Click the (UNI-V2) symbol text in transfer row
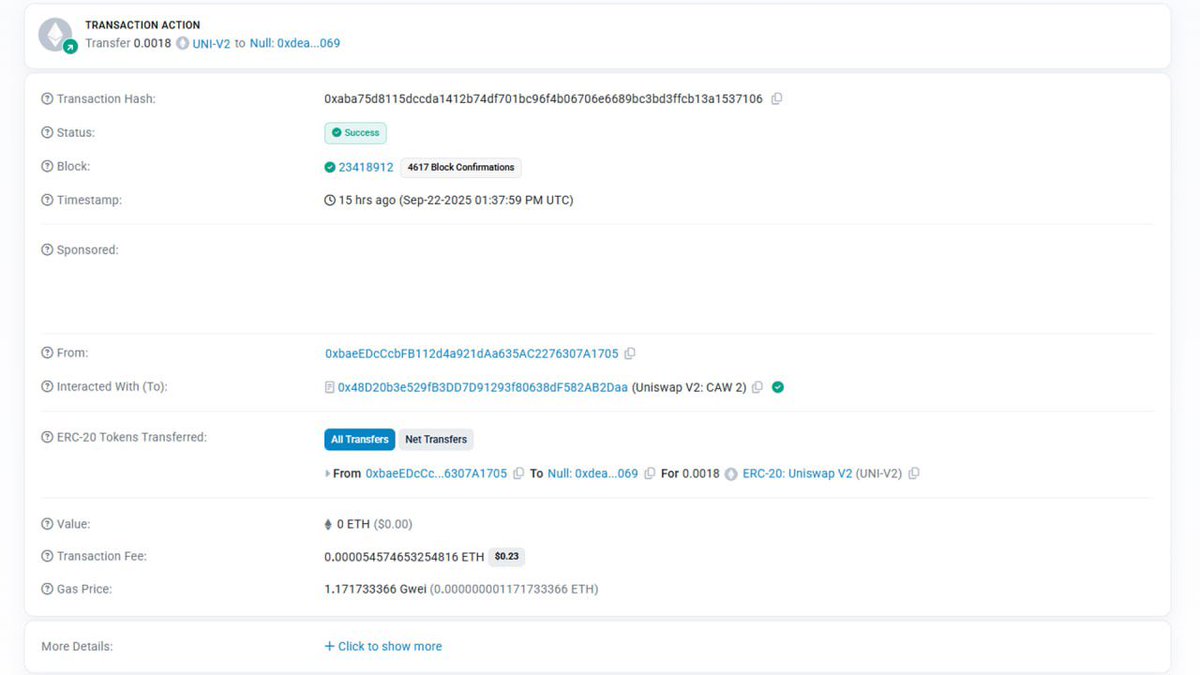This screenshot has width=1200, height=675. click(880, 473)
